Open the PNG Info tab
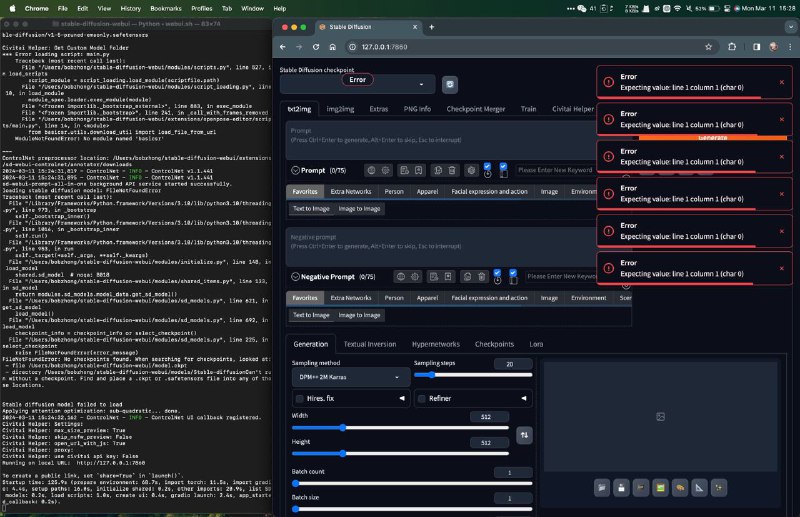This screenshot has height=517, width=800. coord(417,109)
